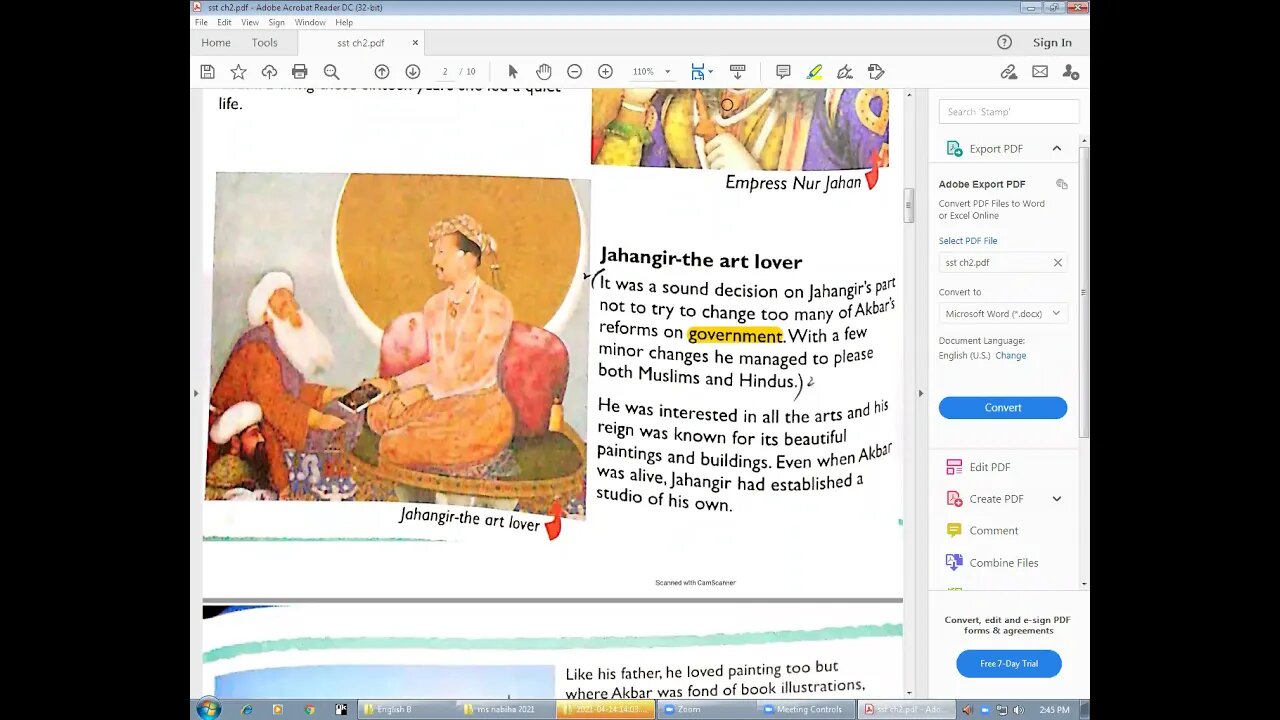Click the Select PDF File link
Viewport: 1280px width, 720px height.
coord(968,241)
